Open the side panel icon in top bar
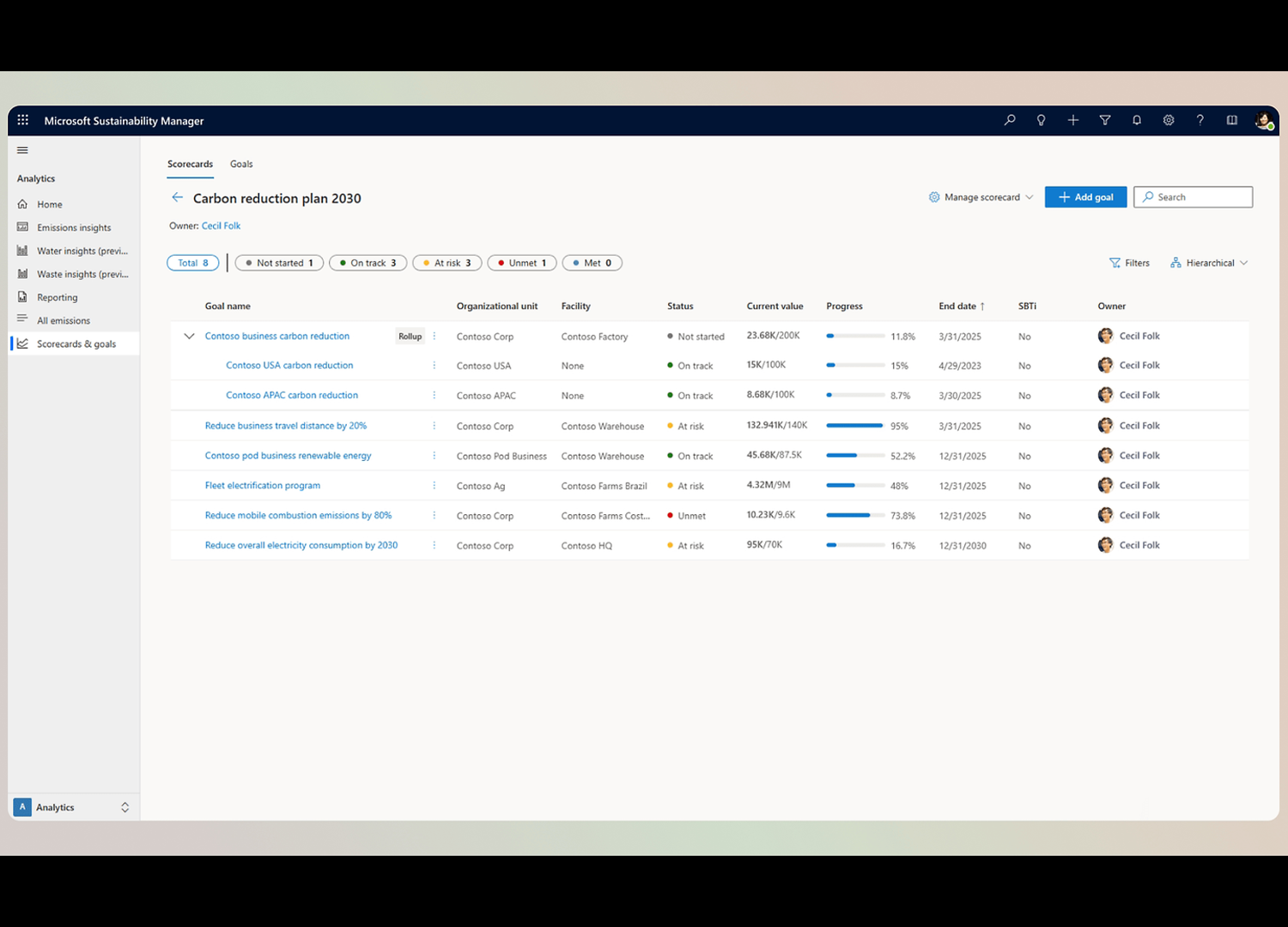The height and width of the screenshot is (927, 1288). 1232,120
